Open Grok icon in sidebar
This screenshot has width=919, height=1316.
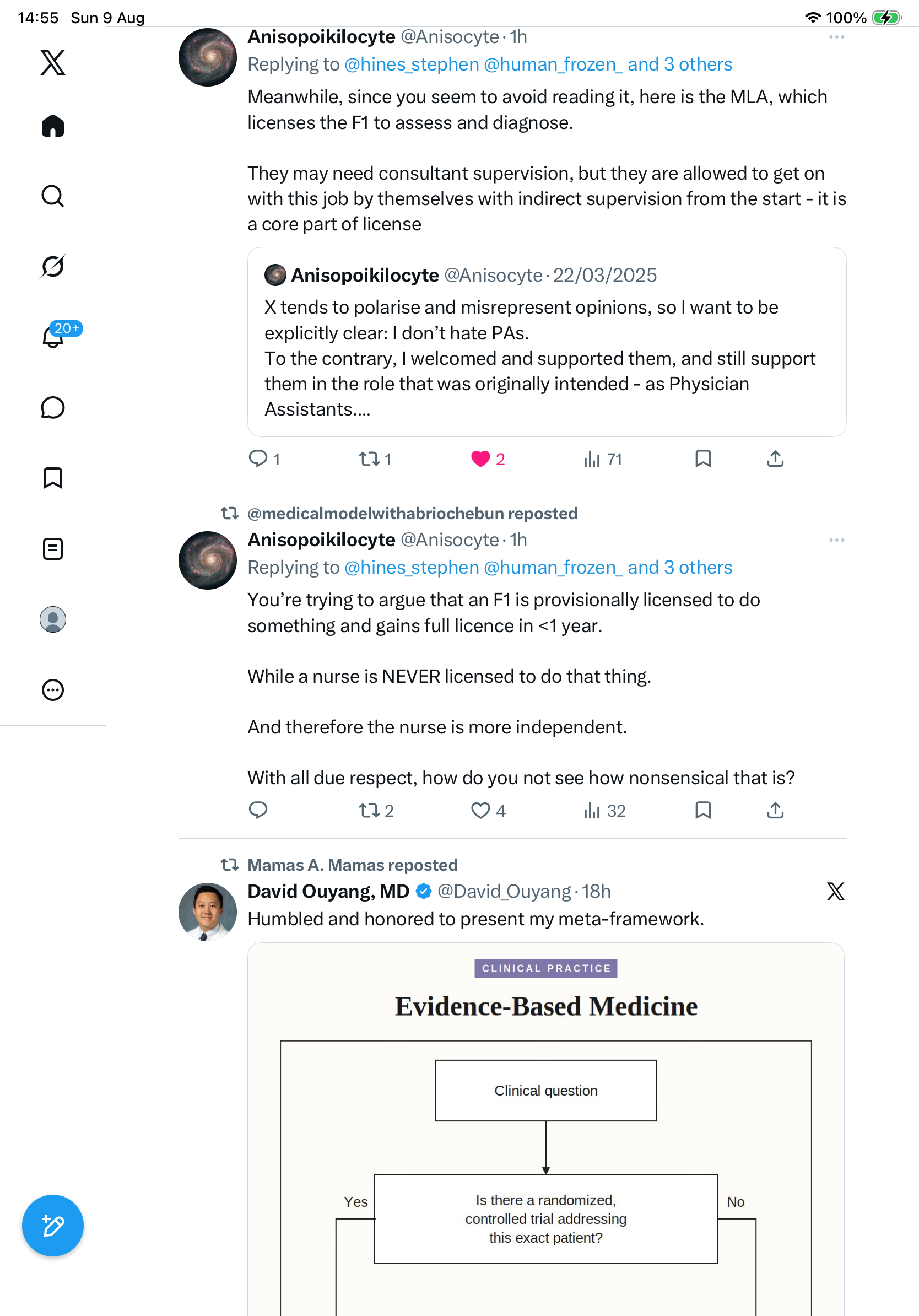coord(53,266)
